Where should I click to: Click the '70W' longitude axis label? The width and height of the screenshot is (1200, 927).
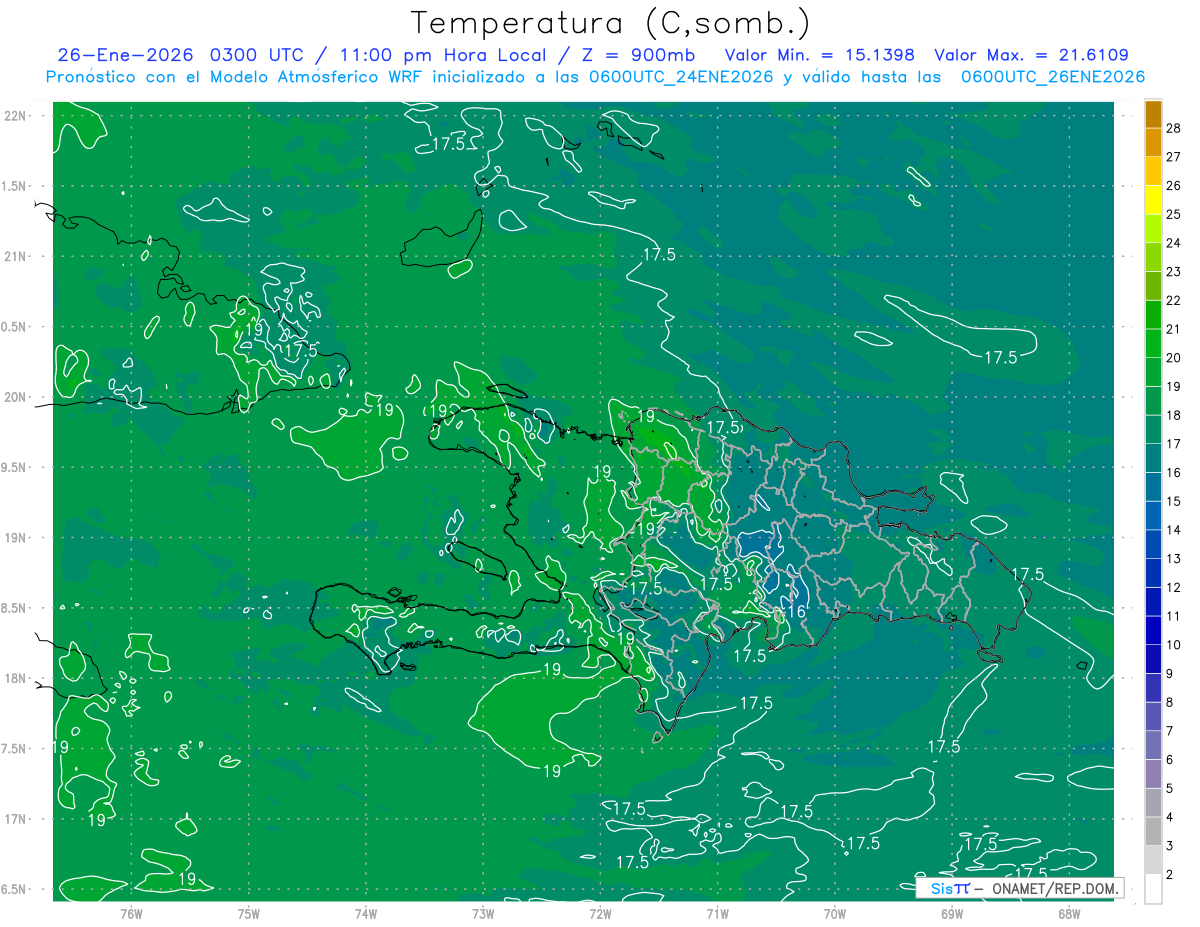coord(835,913)
